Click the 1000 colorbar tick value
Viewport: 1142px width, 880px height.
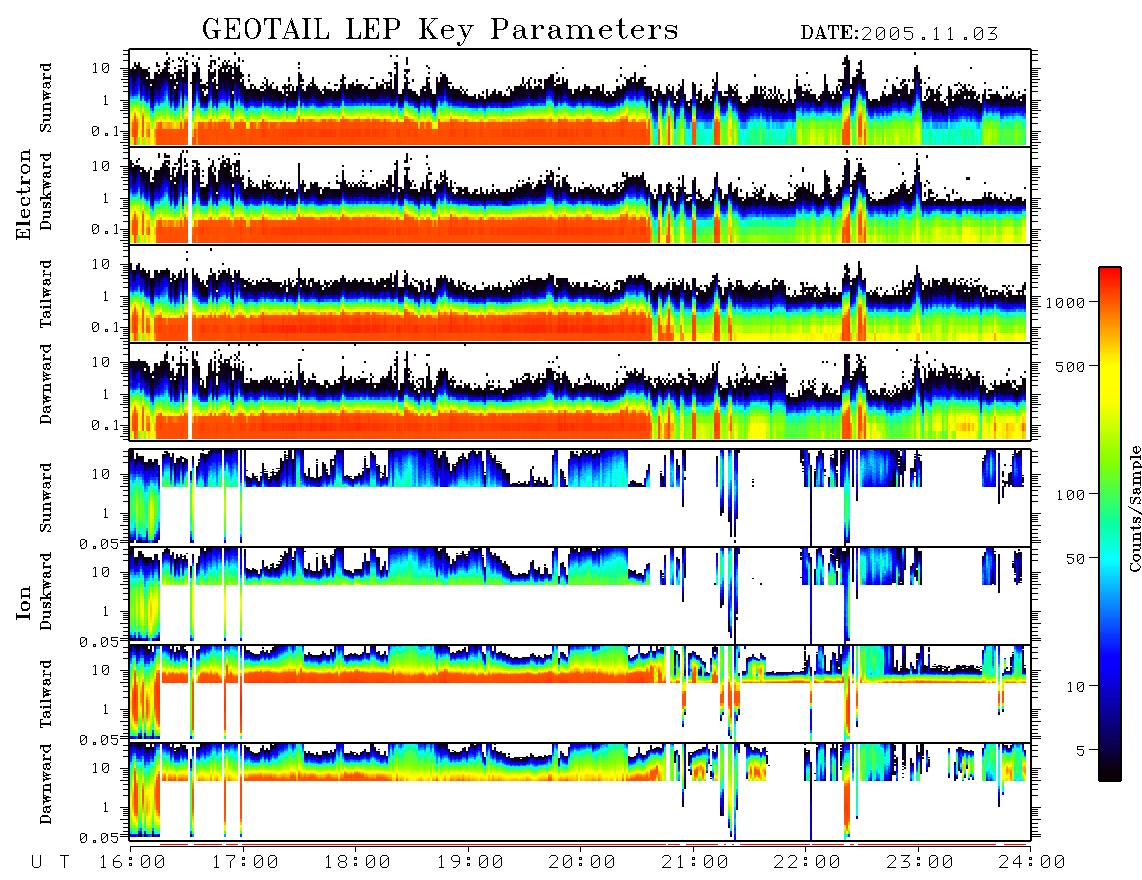1065,302
